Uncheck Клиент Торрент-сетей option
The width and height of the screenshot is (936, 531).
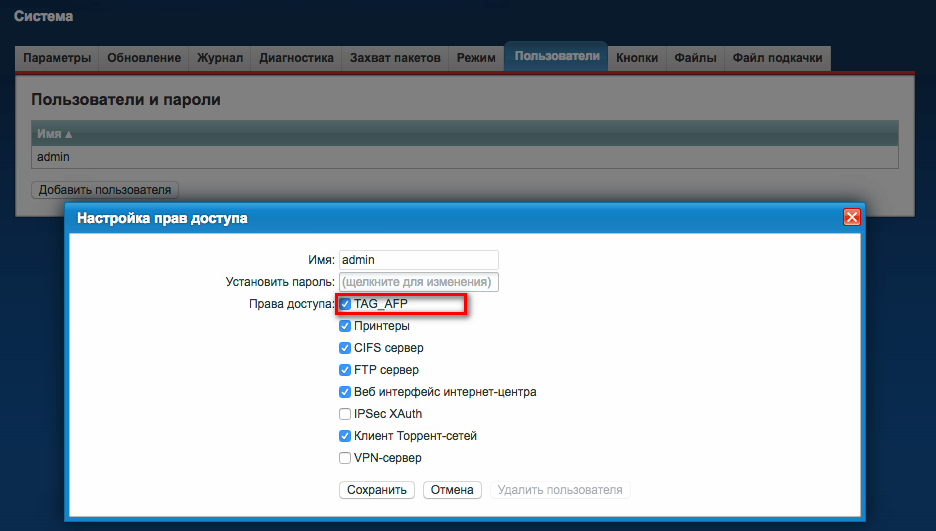tap(345, 436)
